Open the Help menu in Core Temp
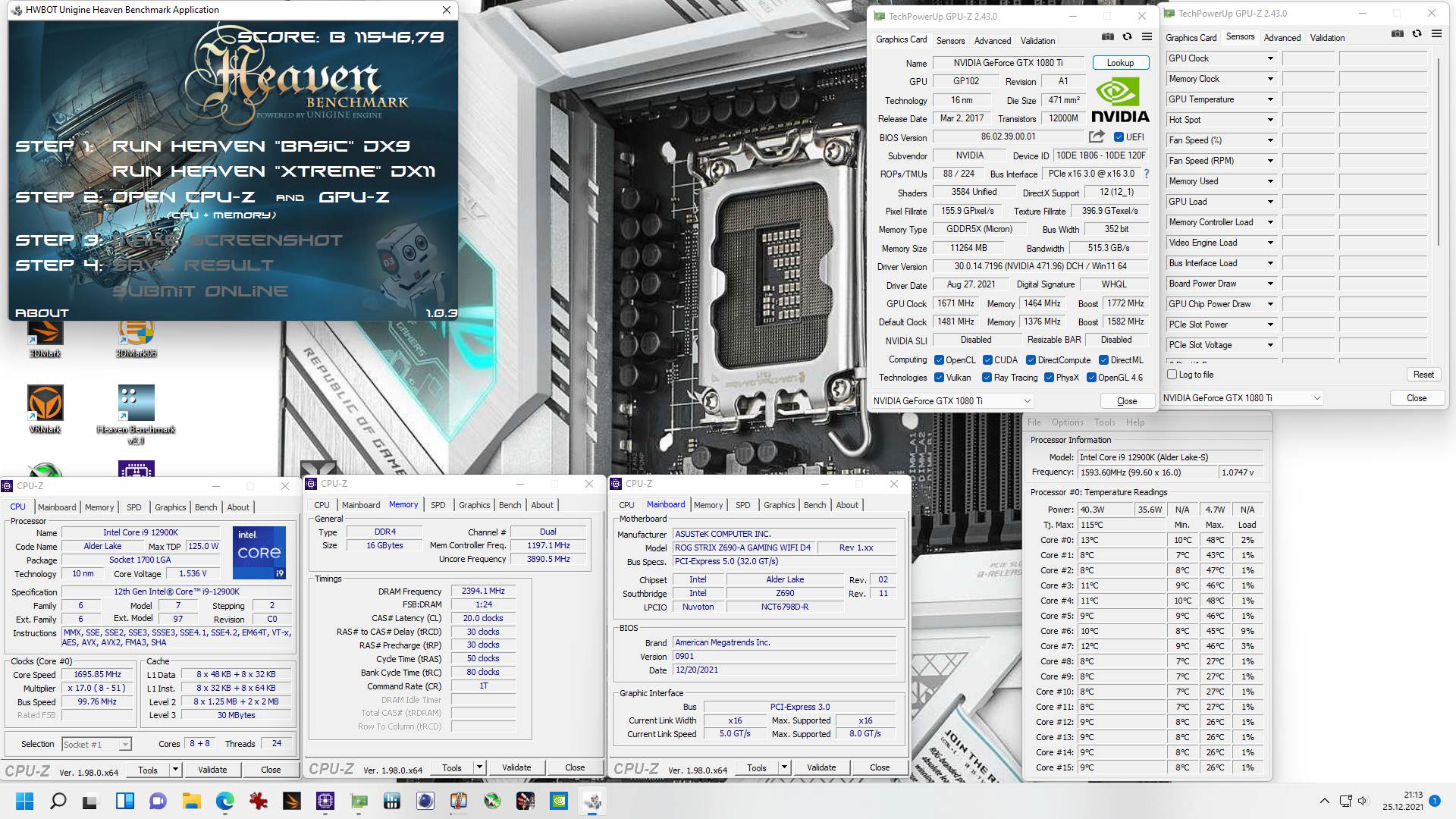 [1135, 422]
